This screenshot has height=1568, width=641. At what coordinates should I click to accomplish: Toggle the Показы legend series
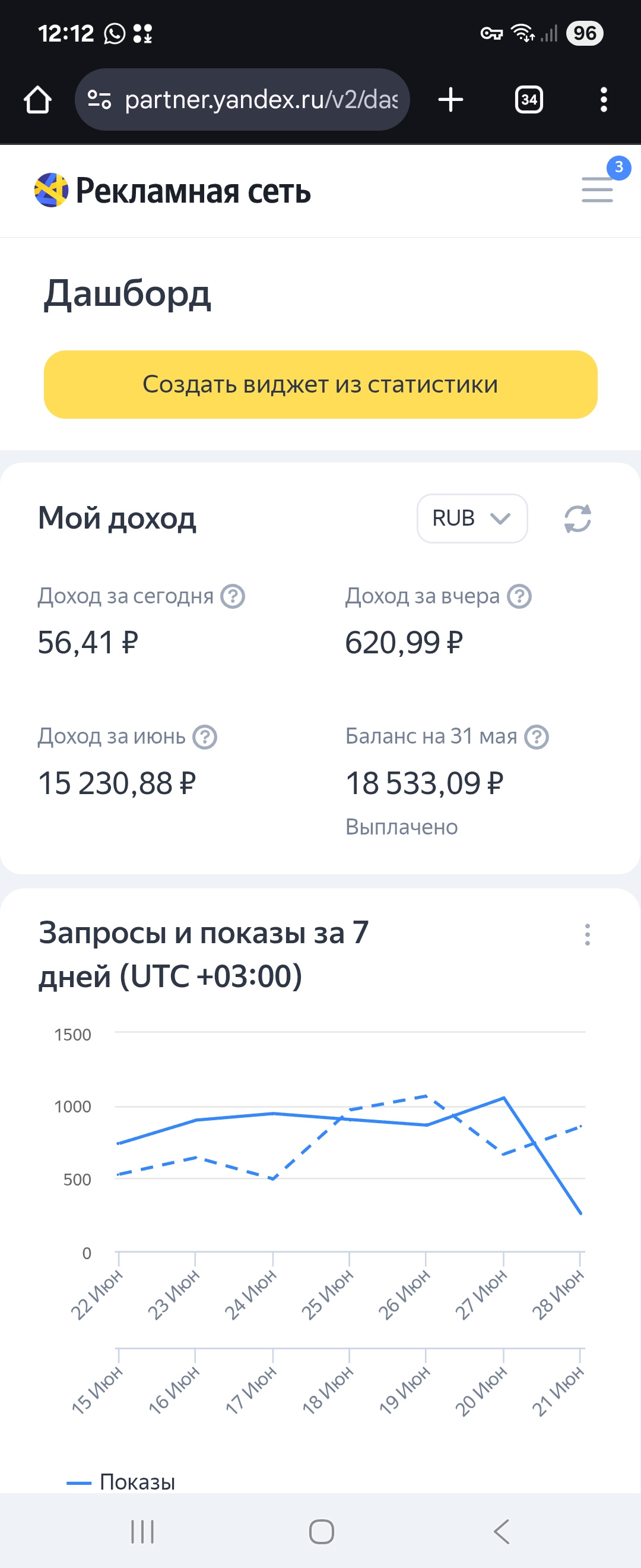pyautogui.click(x=121, y=1482)
